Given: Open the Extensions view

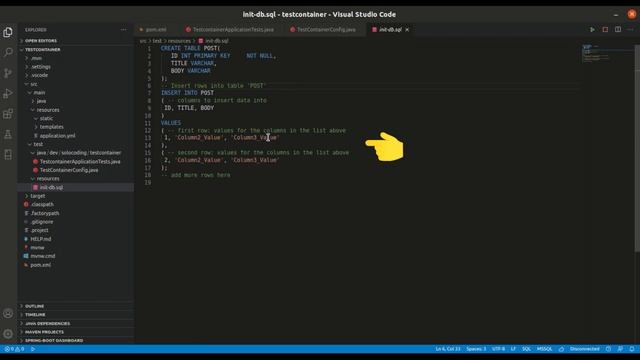Looking at the screenshot, I should click(8, 114).
